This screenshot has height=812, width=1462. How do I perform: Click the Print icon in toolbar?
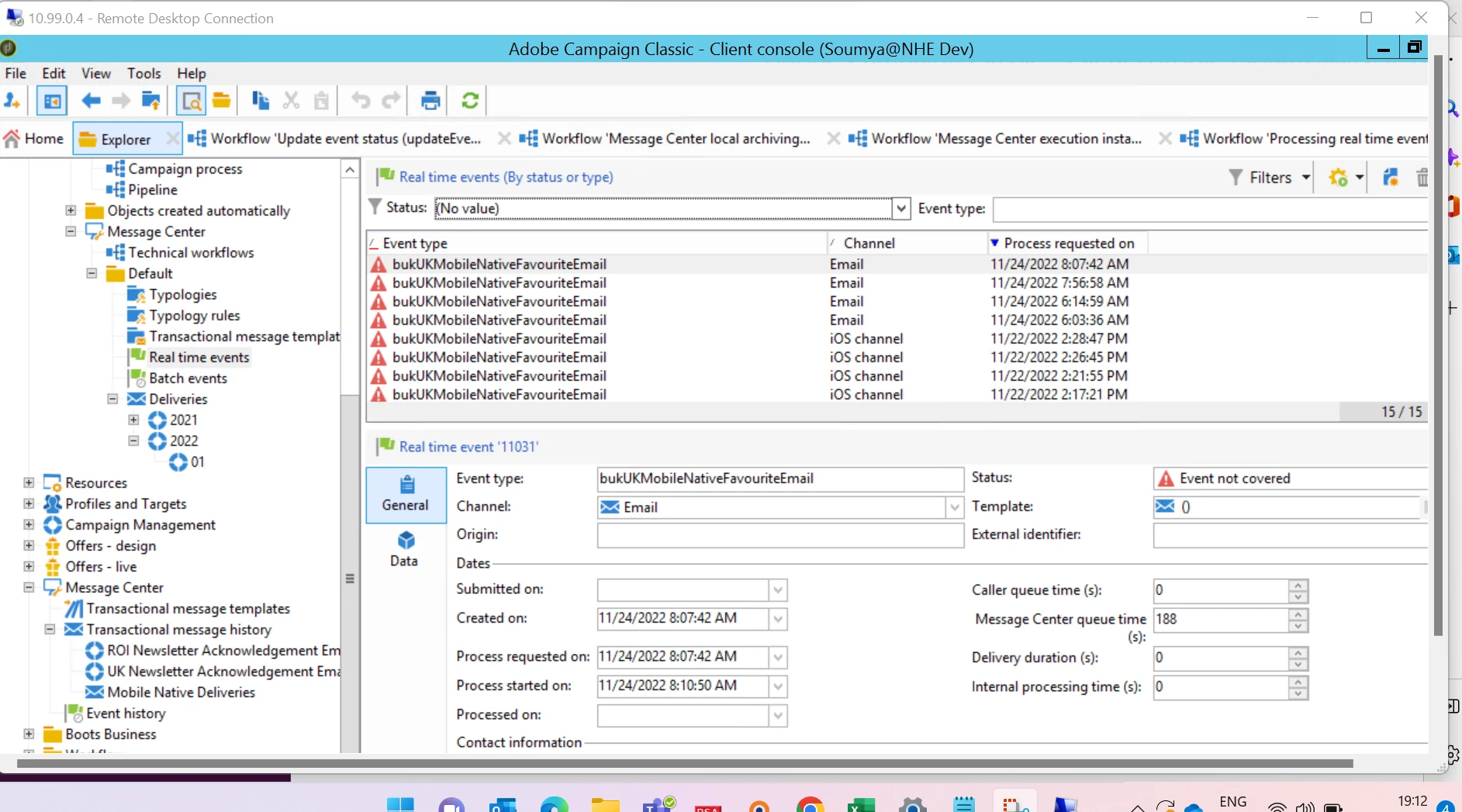tap(430, 101)
